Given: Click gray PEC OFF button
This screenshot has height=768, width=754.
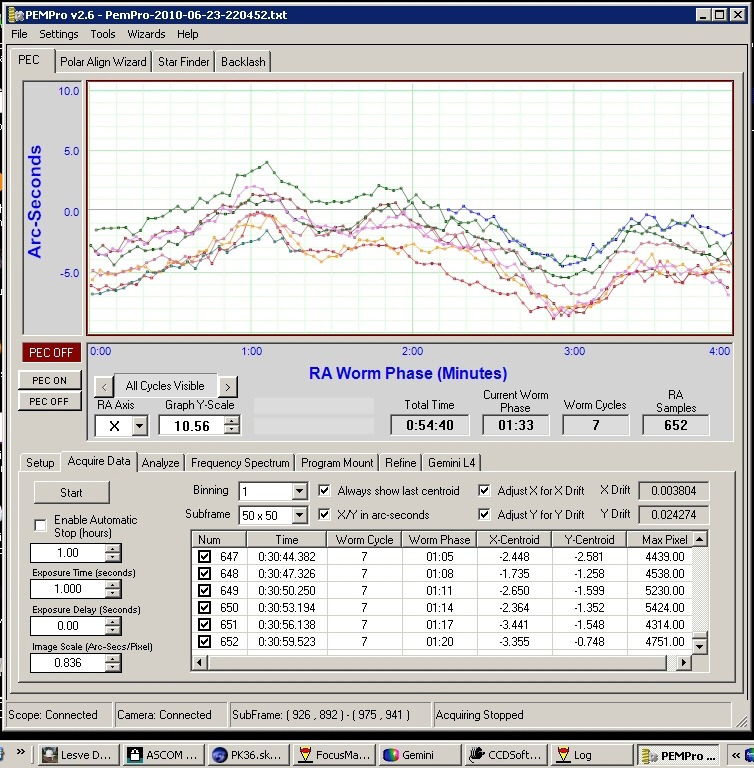Looking at the screenshot, I should tap(49, 401).
